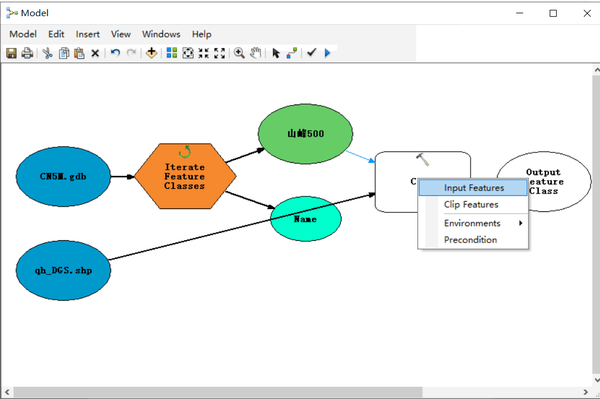Select the Cut scissors icon
Image resolution: width=600 pixels, height=399 pixels.
(47, 53)
